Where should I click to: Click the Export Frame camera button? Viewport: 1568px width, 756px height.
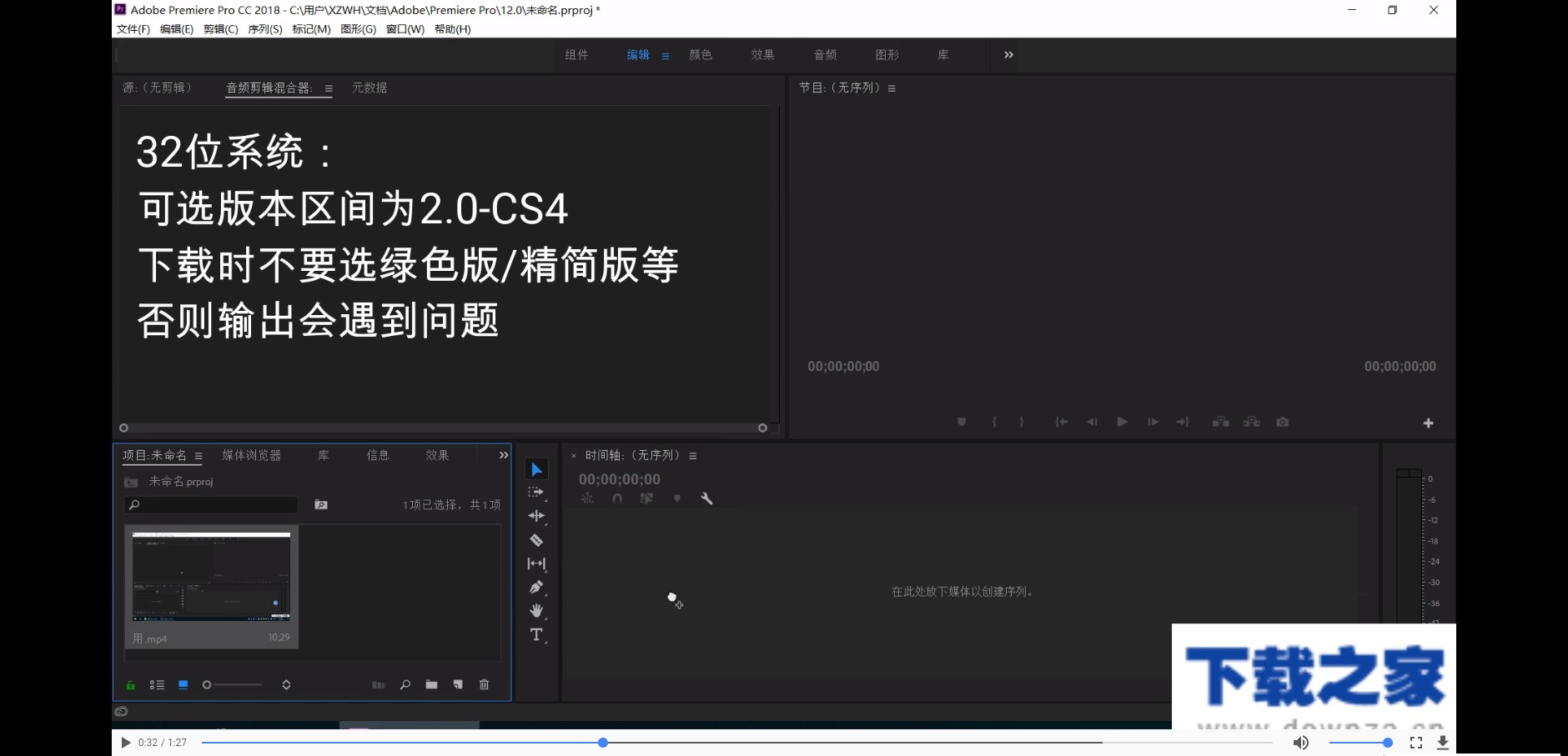(x=1283, y=422)
